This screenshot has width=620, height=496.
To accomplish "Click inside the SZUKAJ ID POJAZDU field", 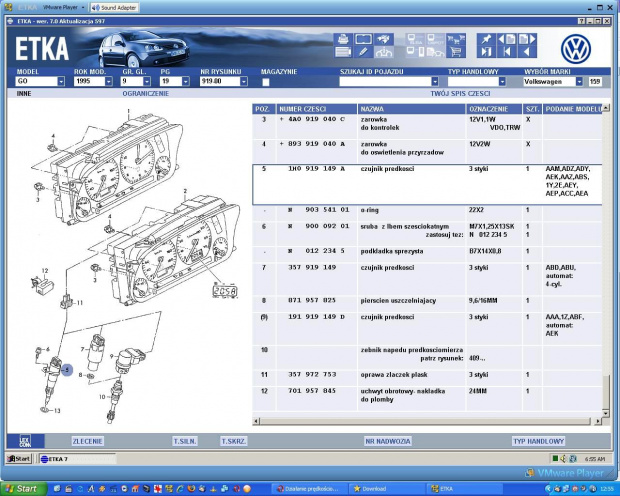I will tap(385, 81).
